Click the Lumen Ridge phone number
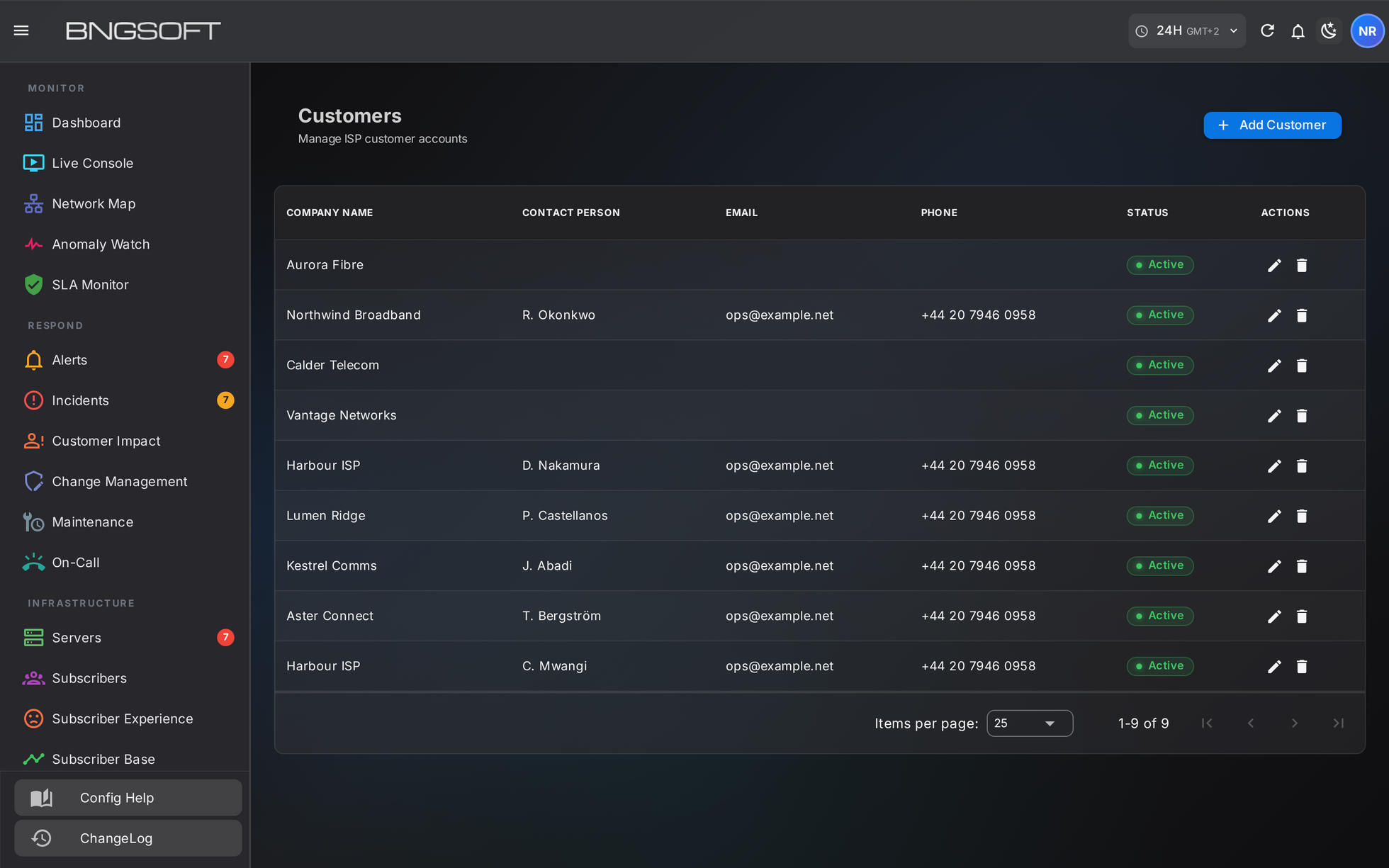This screenshot has width=1389, height=868. pyautogui.click(x=978, y=515)
